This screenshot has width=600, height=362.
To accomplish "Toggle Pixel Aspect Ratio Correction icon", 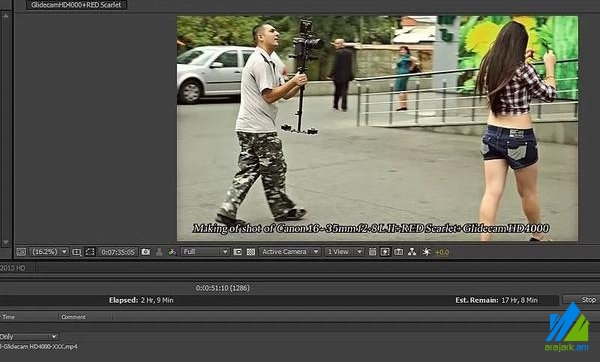I will (372, 252).
